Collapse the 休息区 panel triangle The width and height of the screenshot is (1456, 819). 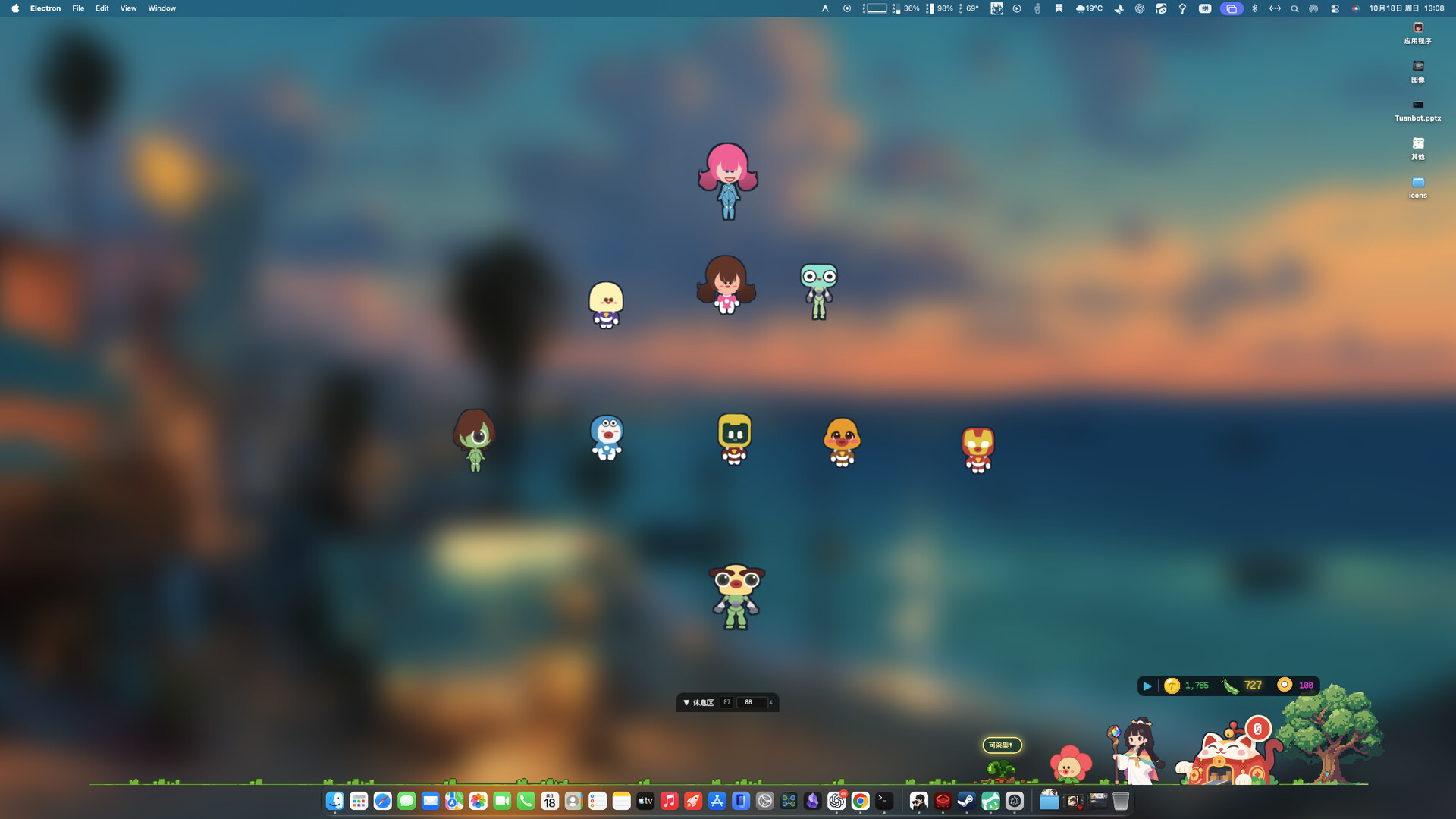tap(686, 702)
